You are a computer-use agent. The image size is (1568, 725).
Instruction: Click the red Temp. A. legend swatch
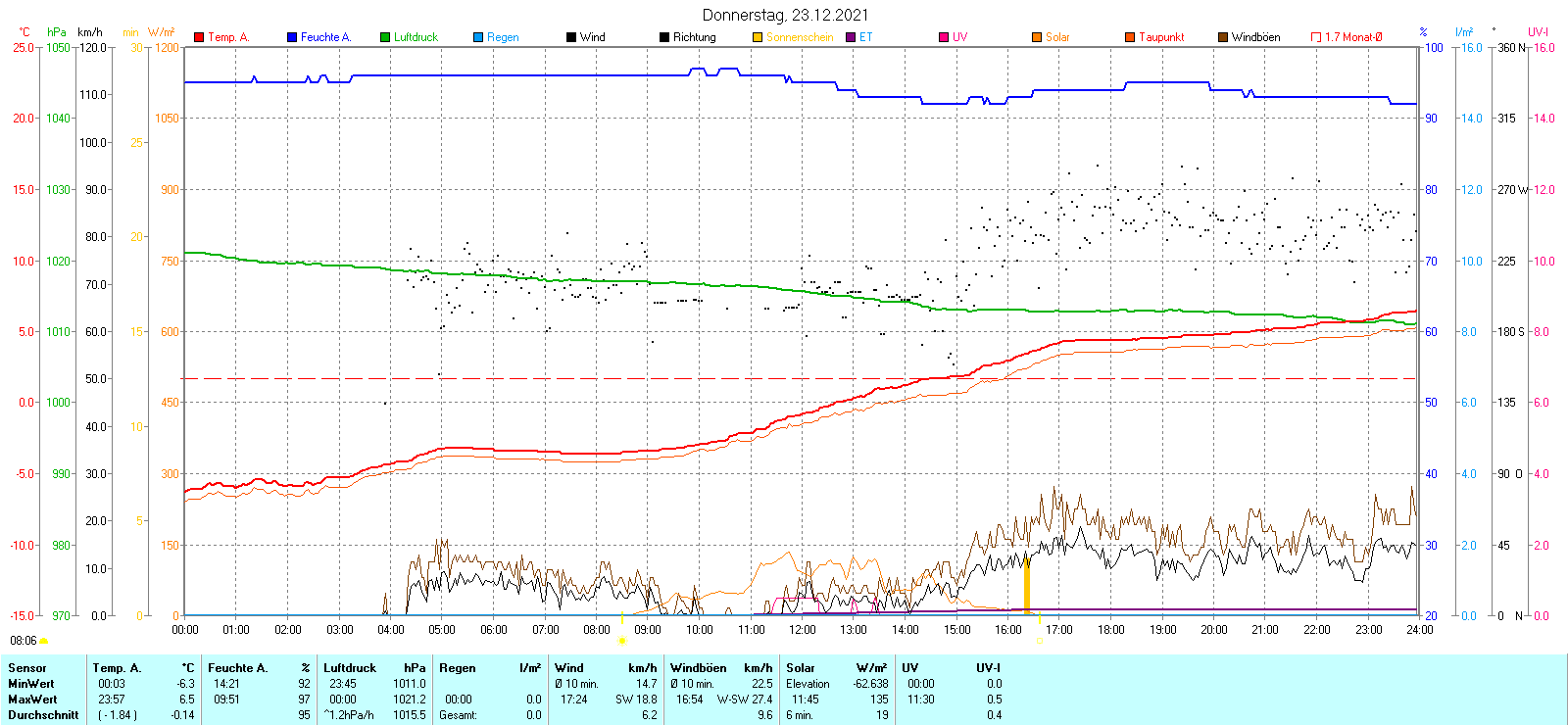tap(199, 37)
